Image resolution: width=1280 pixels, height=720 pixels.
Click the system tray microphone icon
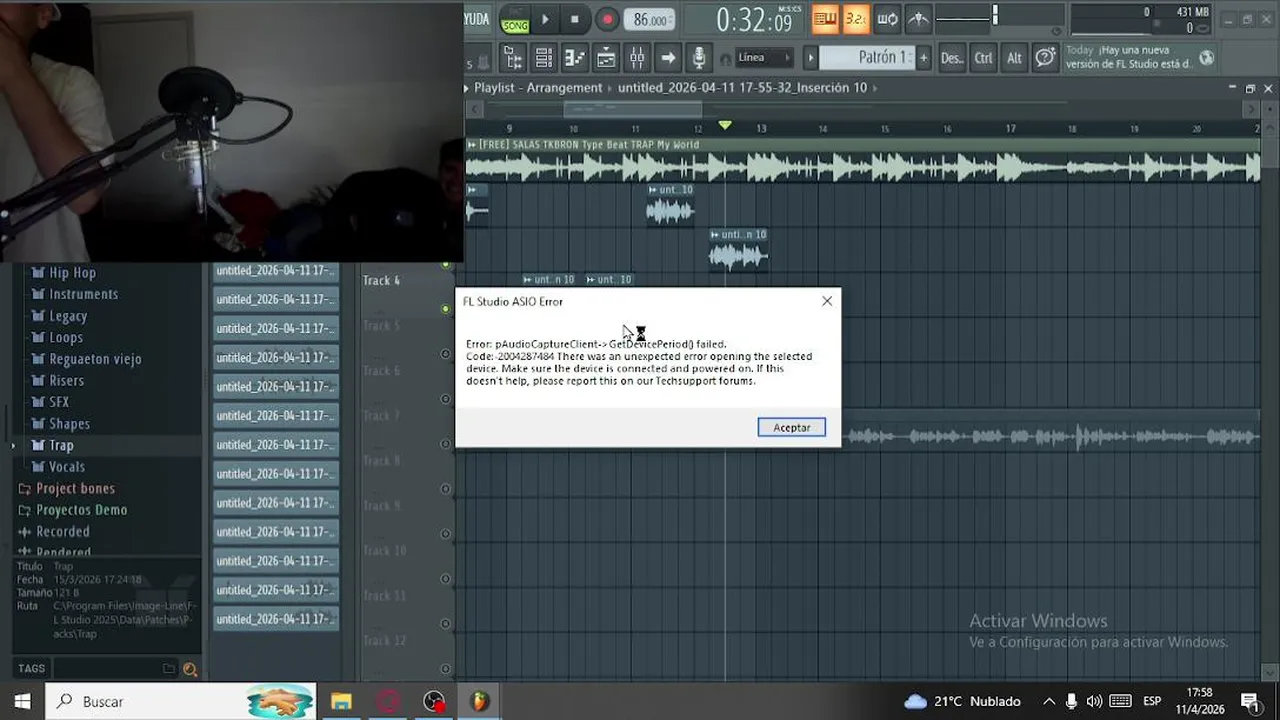[x=1072, y=701]
